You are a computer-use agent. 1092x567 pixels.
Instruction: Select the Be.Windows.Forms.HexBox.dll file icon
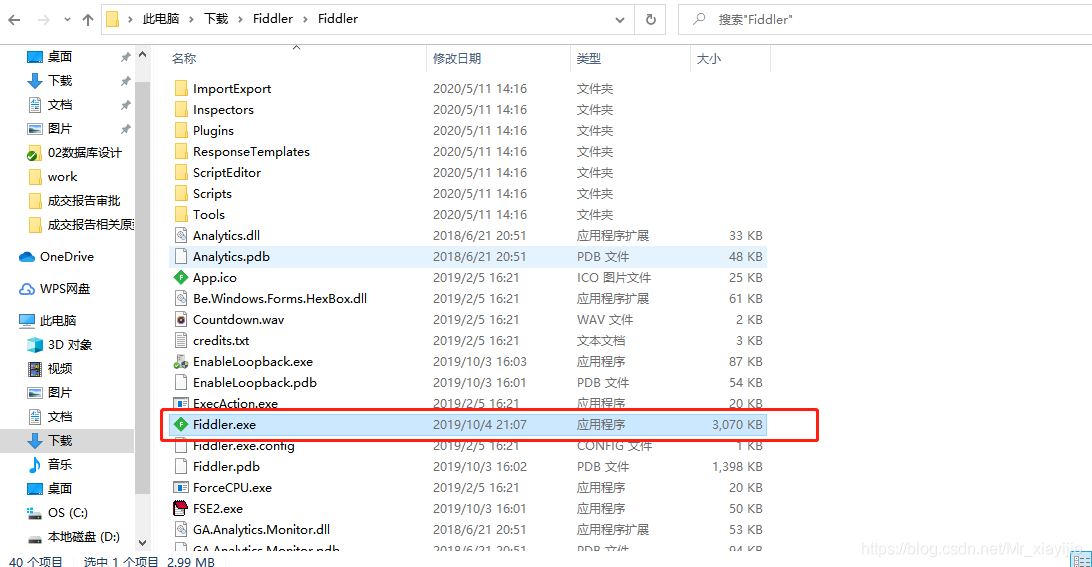coord(181,298)
